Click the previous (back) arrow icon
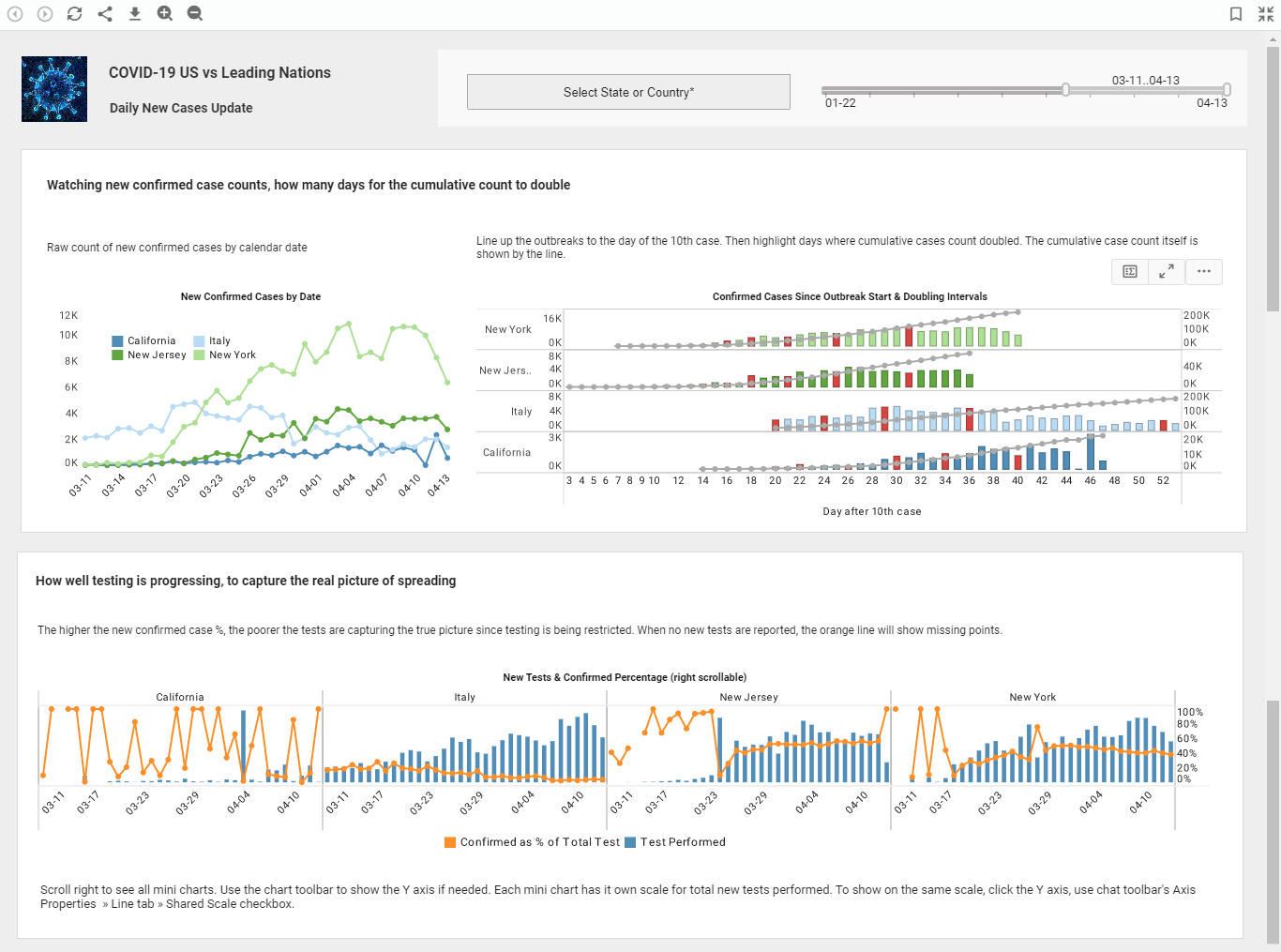The width and height of the screenshot is (1281, 952). 15,14
